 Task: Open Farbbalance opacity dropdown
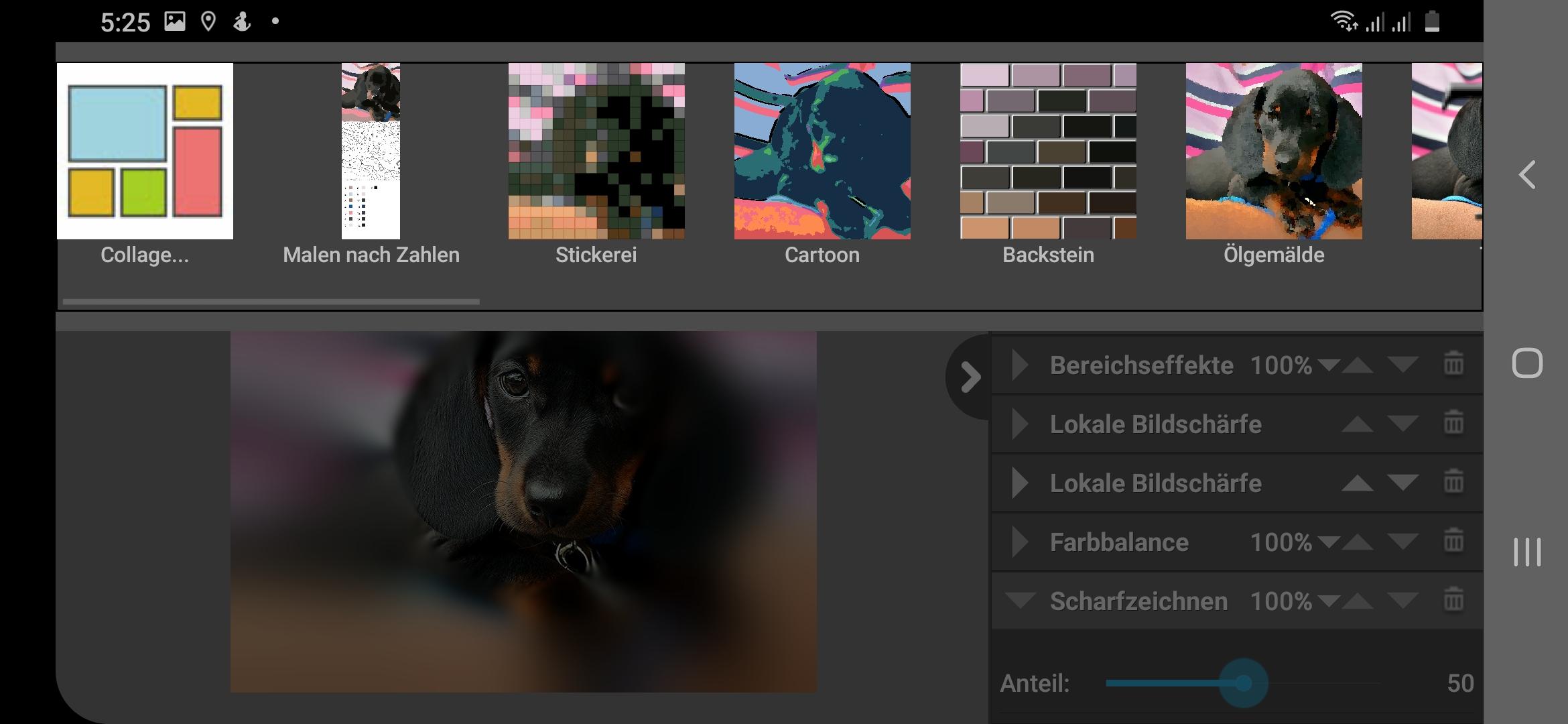coord(1328,542)
